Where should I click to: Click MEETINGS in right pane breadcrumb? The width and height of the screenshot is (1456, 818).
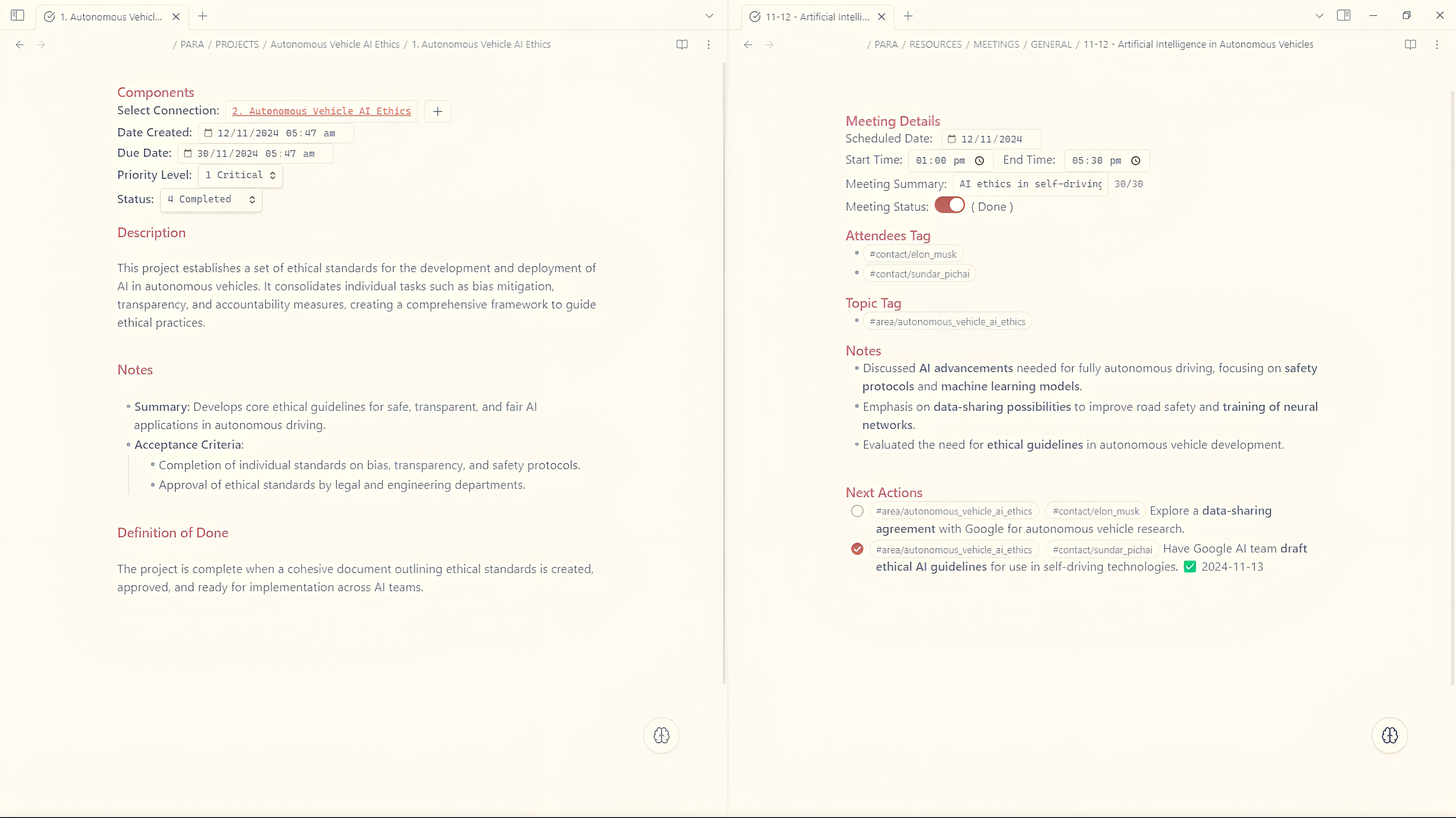pos(996,44)
